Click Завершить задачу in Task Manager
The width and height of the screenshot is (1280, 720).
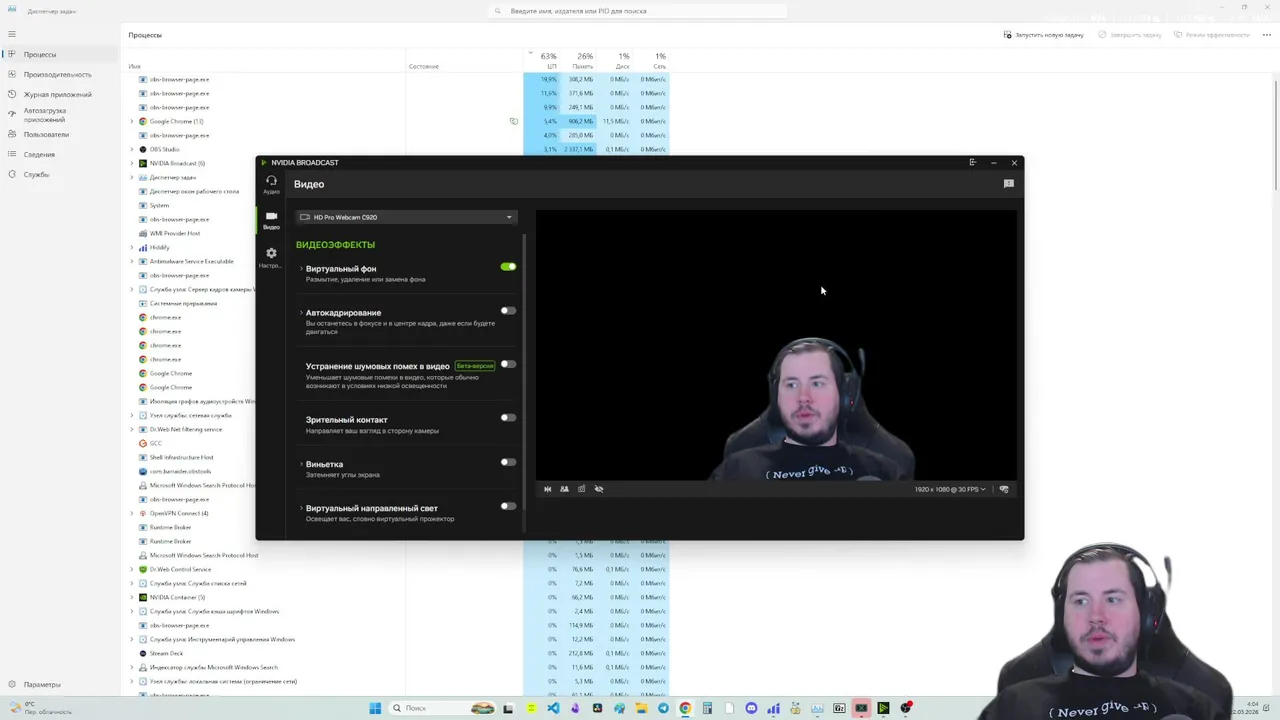tap(1130, 35)
